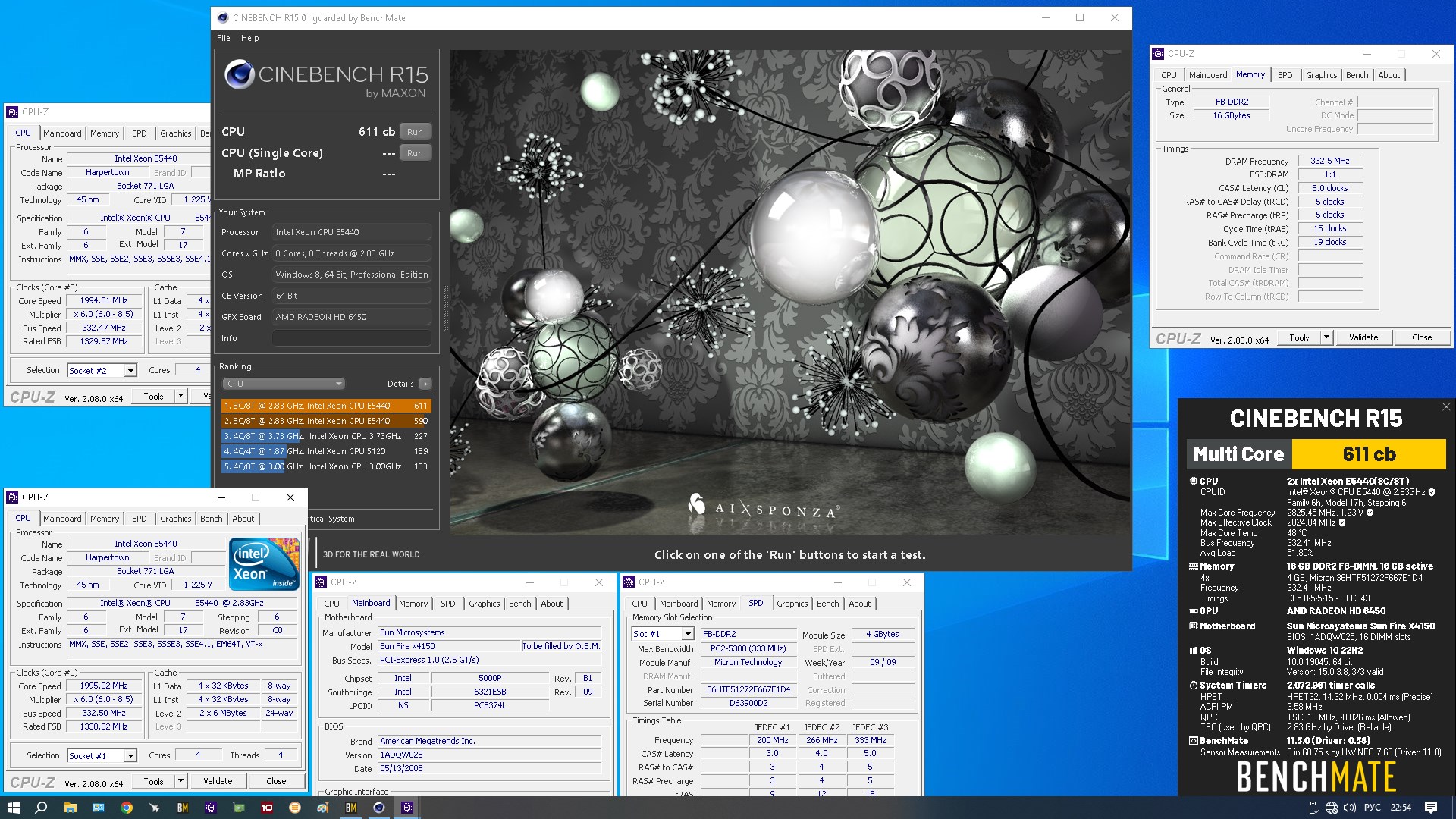Click Validate in the Socket #1 CPU-Z window
The height and width of the screenshot is (819, 1456).
point(218,781)
